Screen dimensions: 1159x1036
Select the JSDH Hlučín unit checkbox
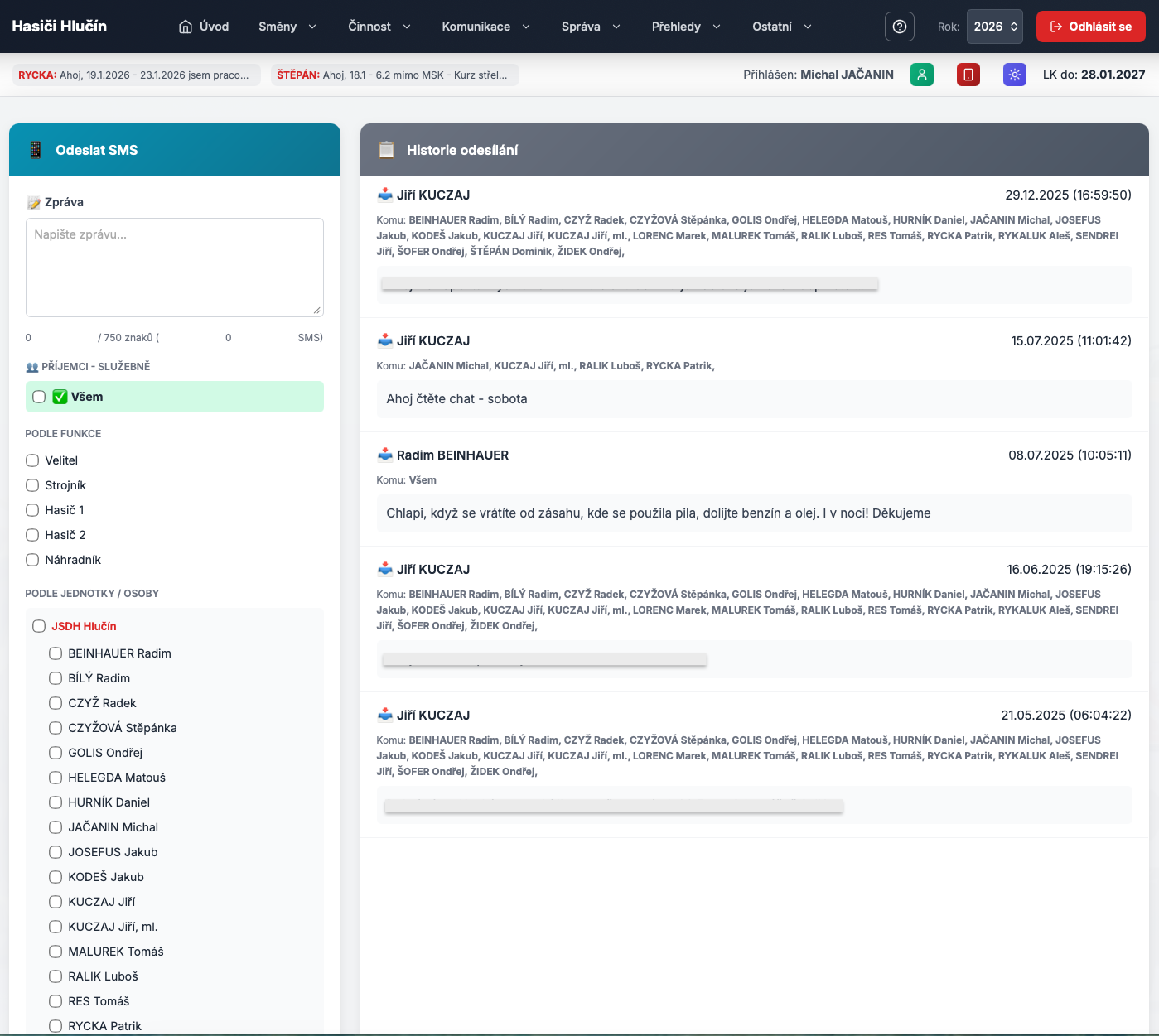point(39,626)
